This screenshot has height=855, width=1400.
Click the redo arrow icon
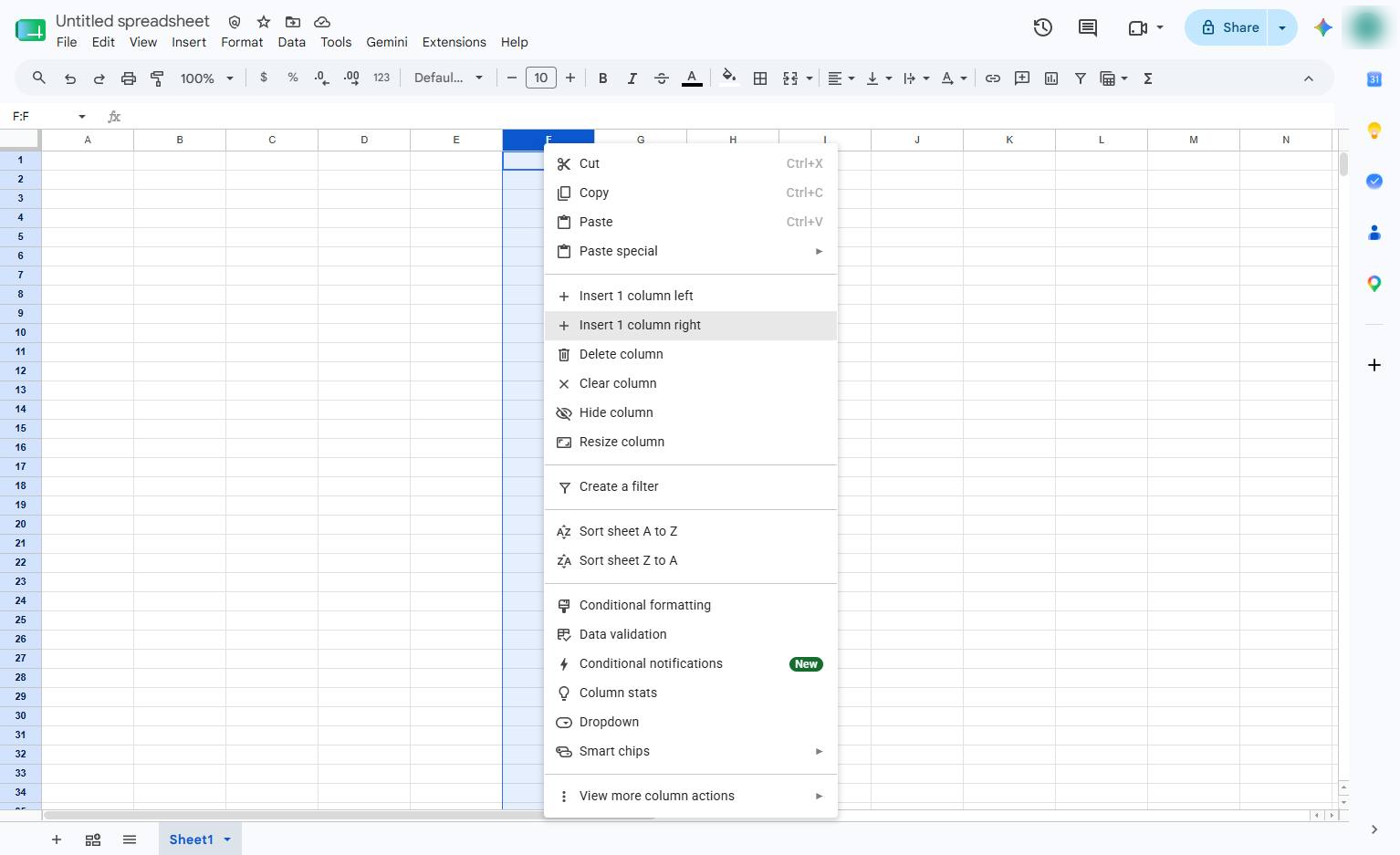coord(99,78)
